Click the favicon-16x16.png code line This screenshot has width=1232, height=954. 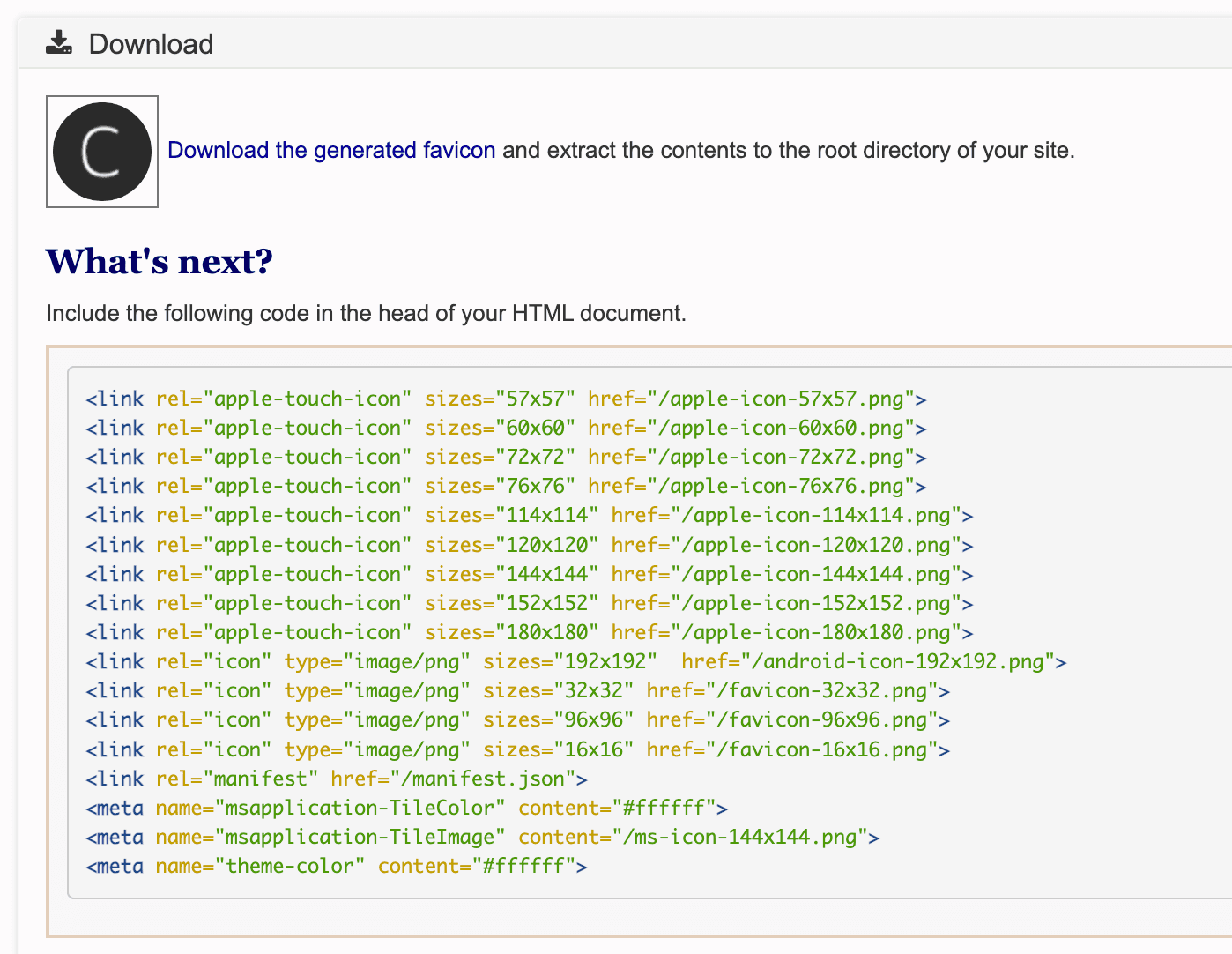click(x=517, y=749)
